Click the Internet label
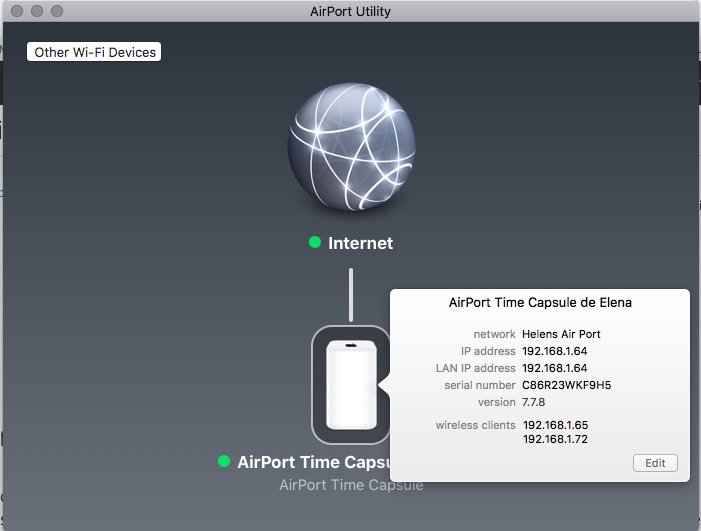The width and height of the screenshot is (701, 531). (360, 243)
